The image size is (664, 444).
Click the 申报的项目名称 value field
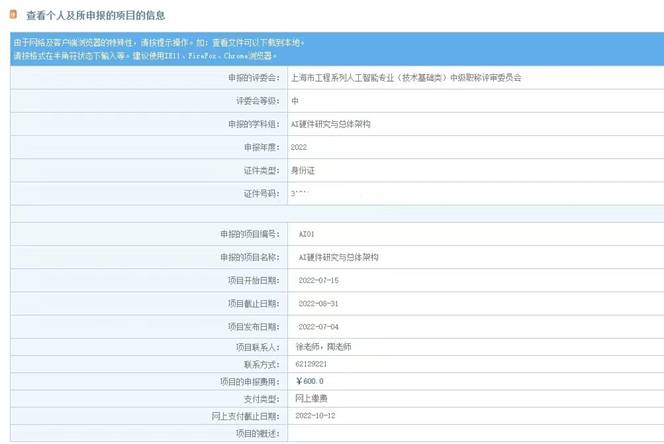pyautogui.click(x=339, y=257)
